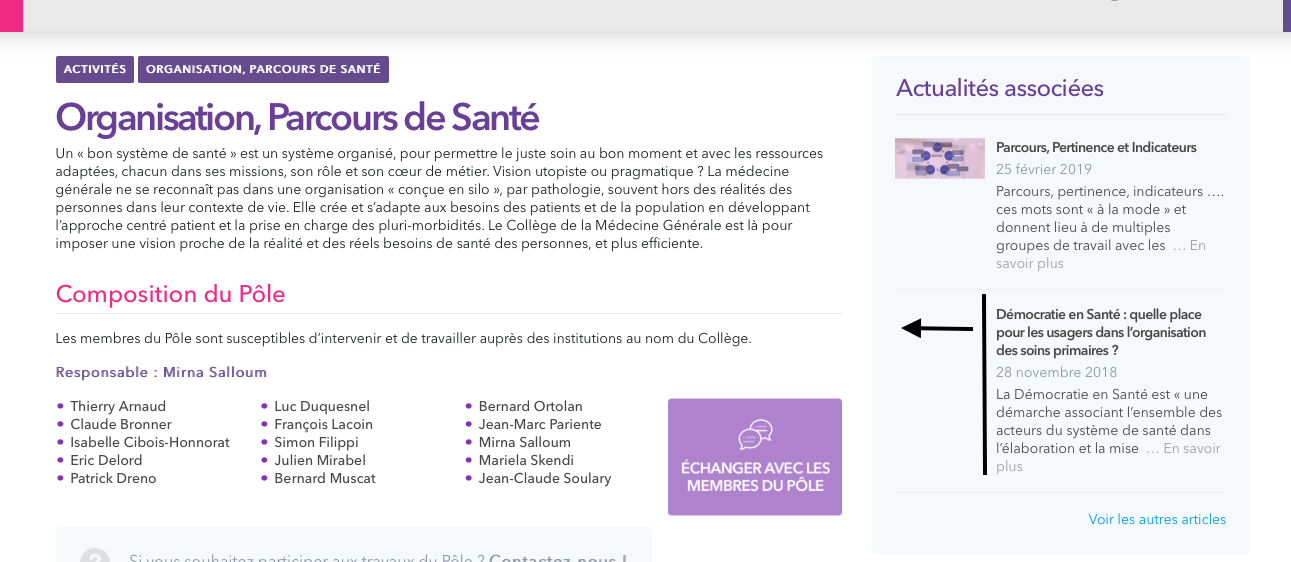Click En savoir plus under Démocratie article
The image size is (1291, 562).
pyautogui.click(x=1108, y=457)
